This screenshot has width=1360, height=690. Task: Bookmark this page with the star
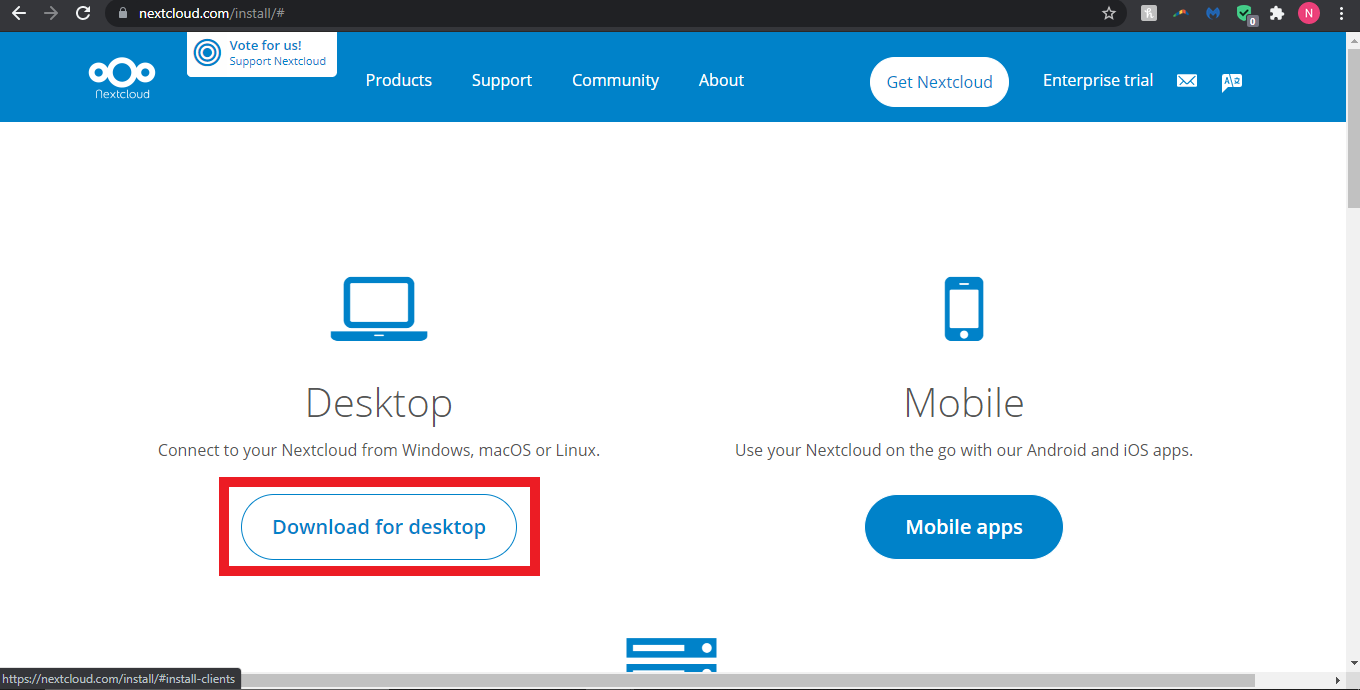point(1108,14)
